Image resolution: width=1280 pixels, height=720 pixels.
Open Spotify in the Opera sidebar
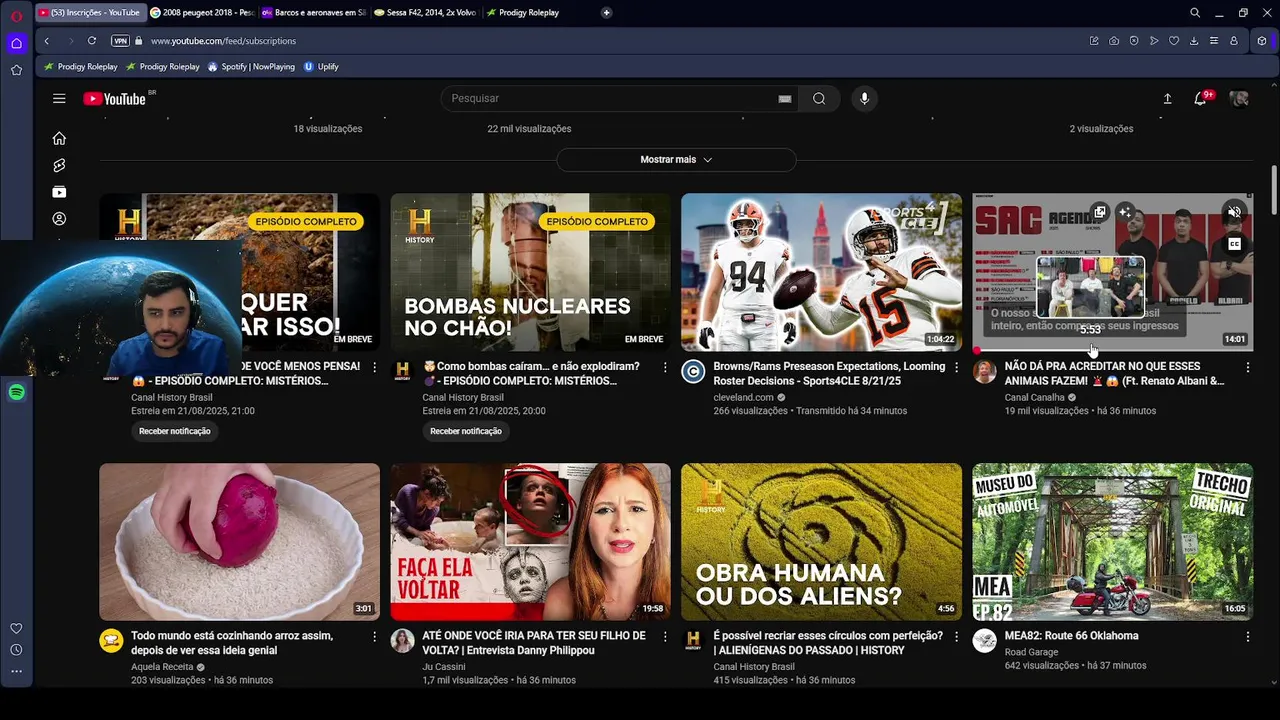(x=16, y=393)
